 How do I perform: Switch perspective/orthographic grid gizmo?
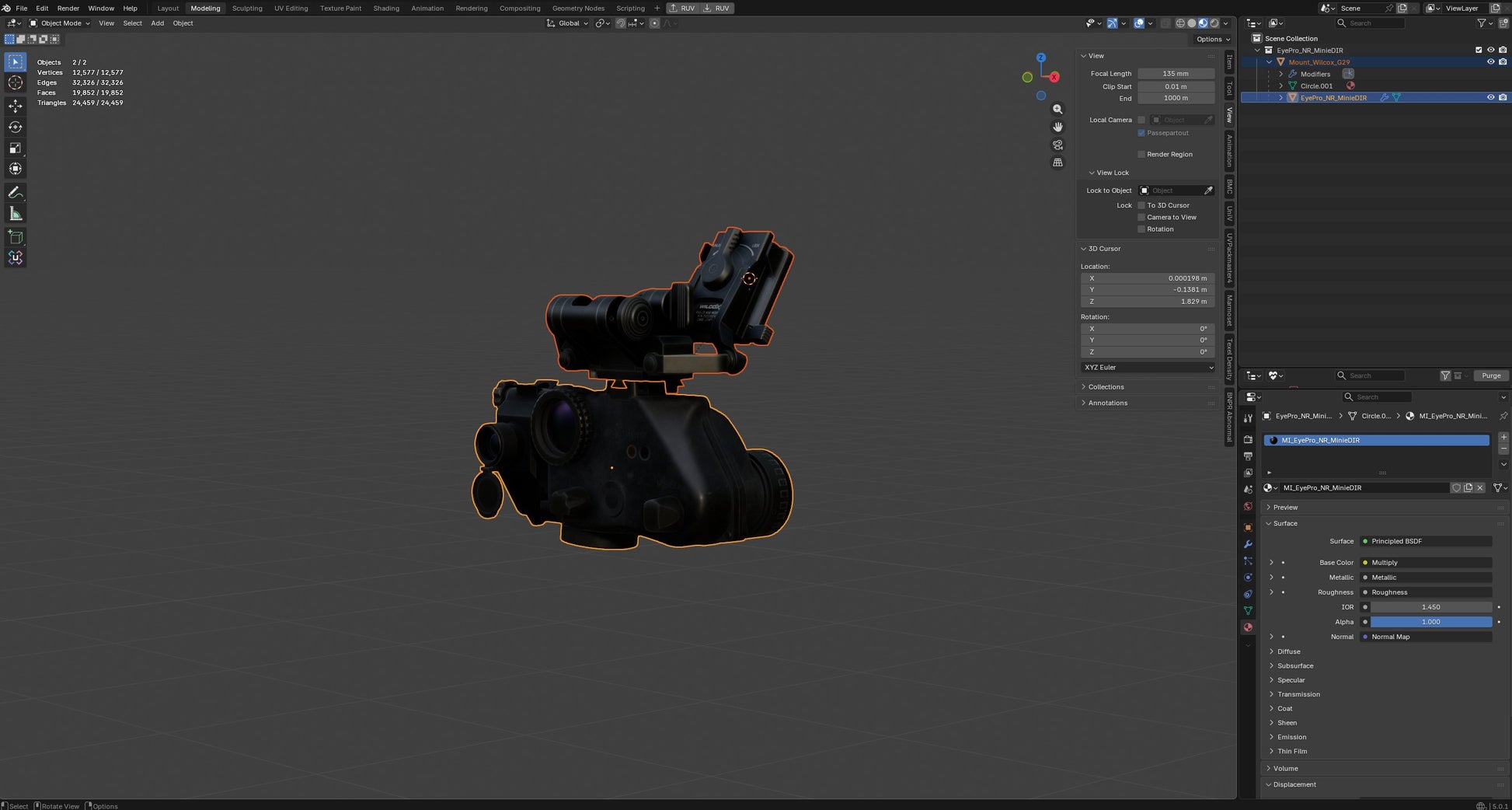coord(1057,162)
